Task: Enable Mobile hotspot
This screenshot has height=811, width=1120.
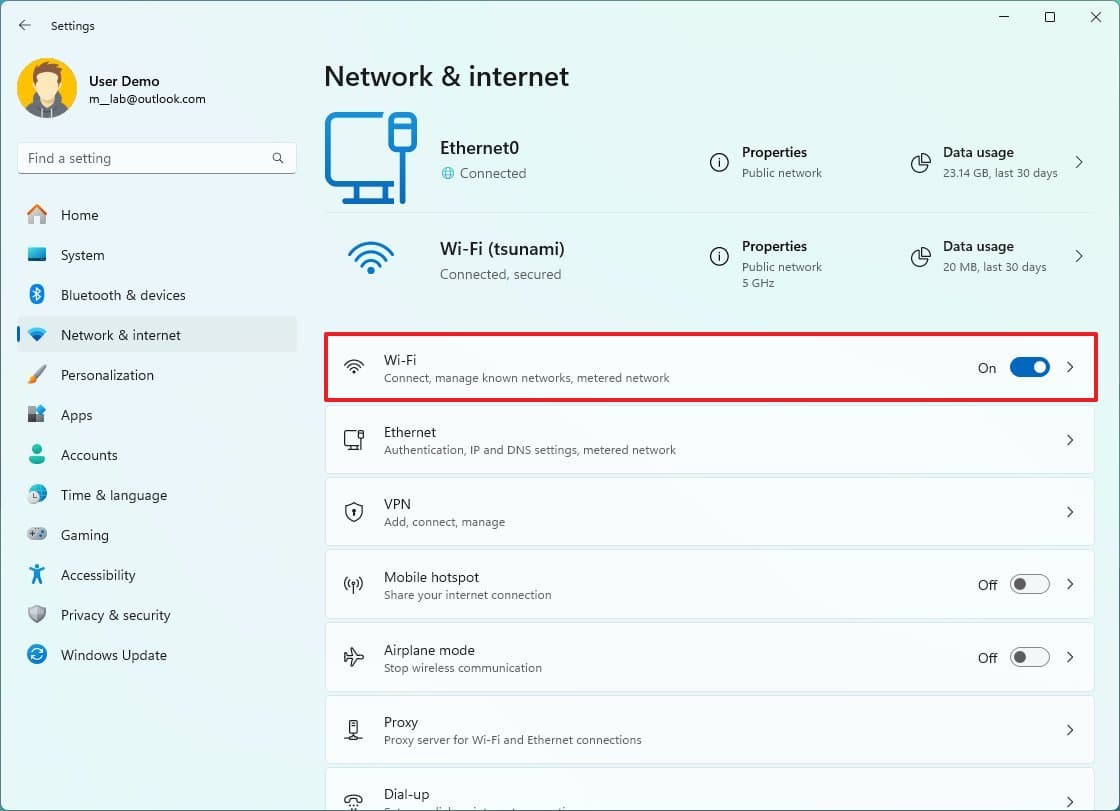Action: click(x=1029, y=584)
